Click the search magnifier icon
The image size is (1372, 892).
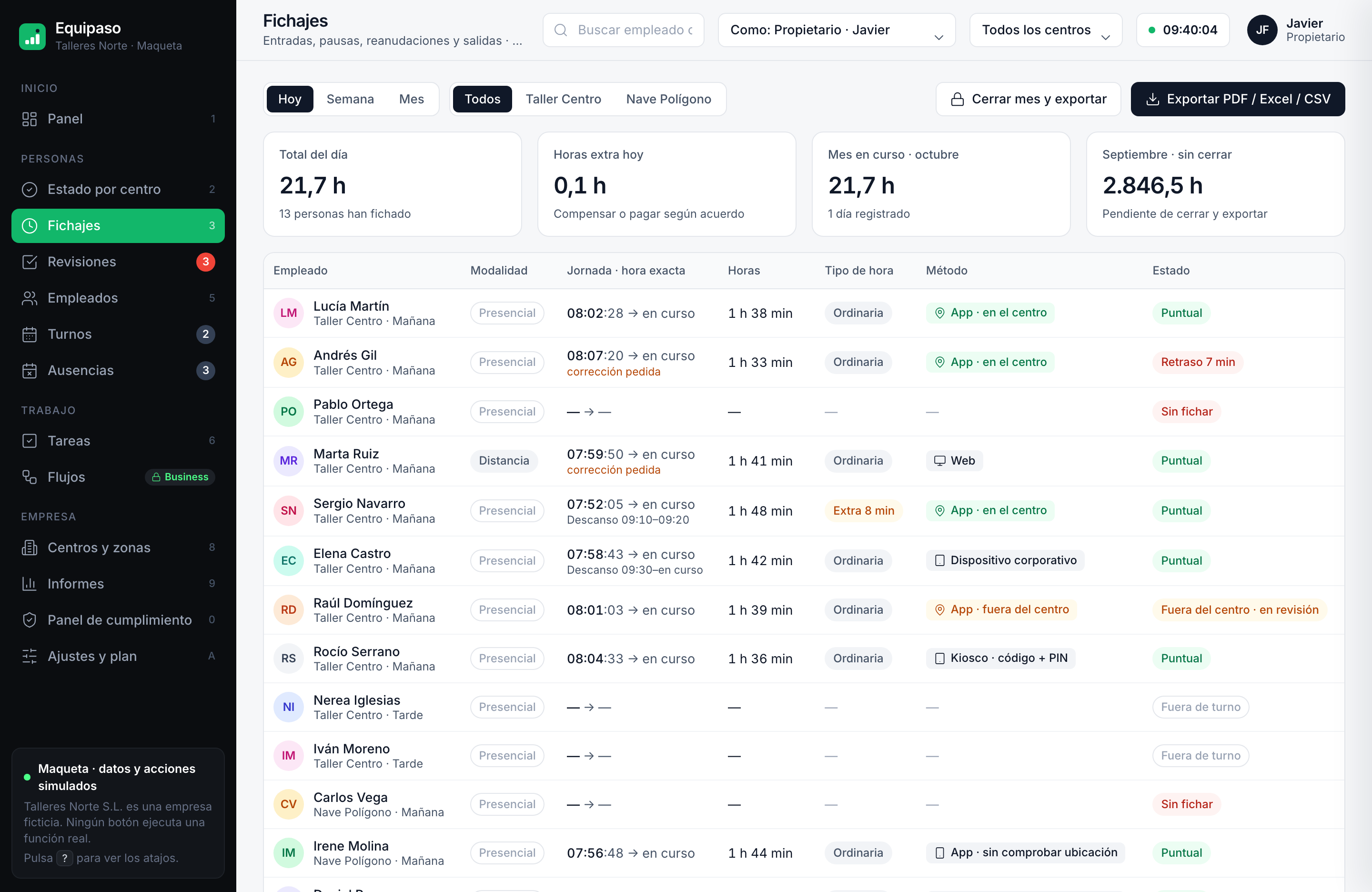point(560,30)
